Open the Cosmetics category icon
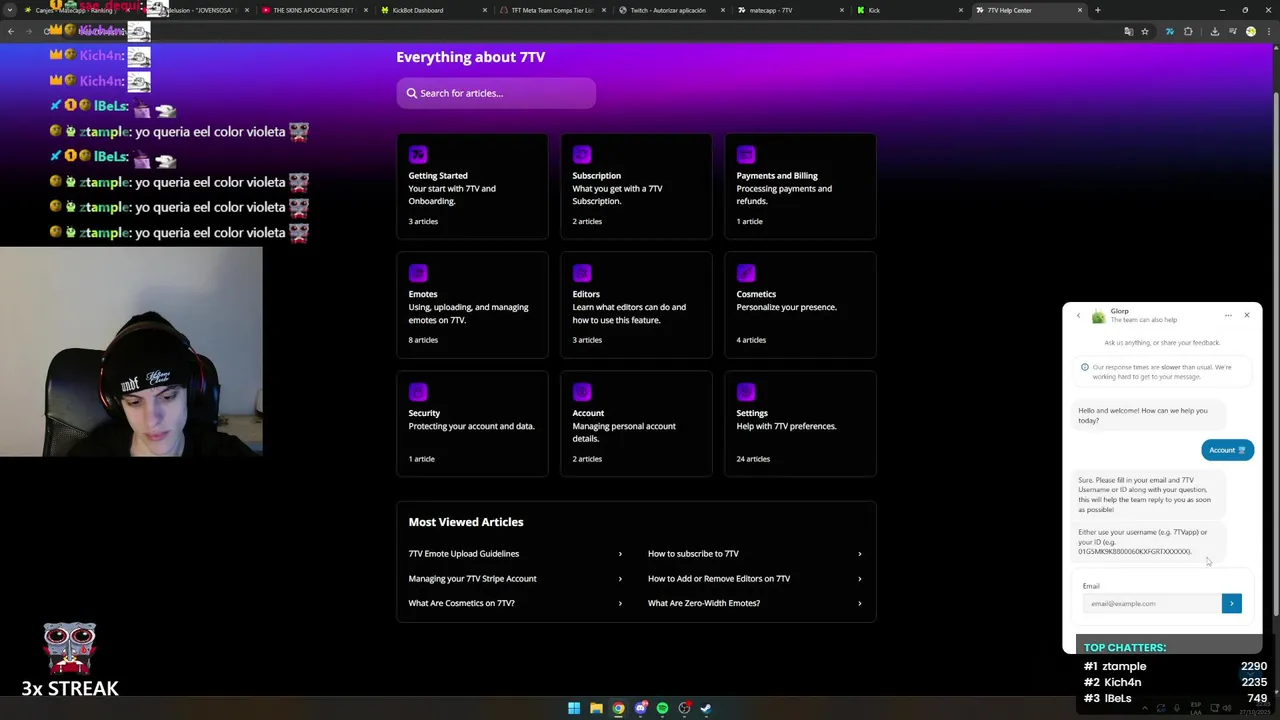This screenshot has height=720, width=1280. tap(746, 273)
